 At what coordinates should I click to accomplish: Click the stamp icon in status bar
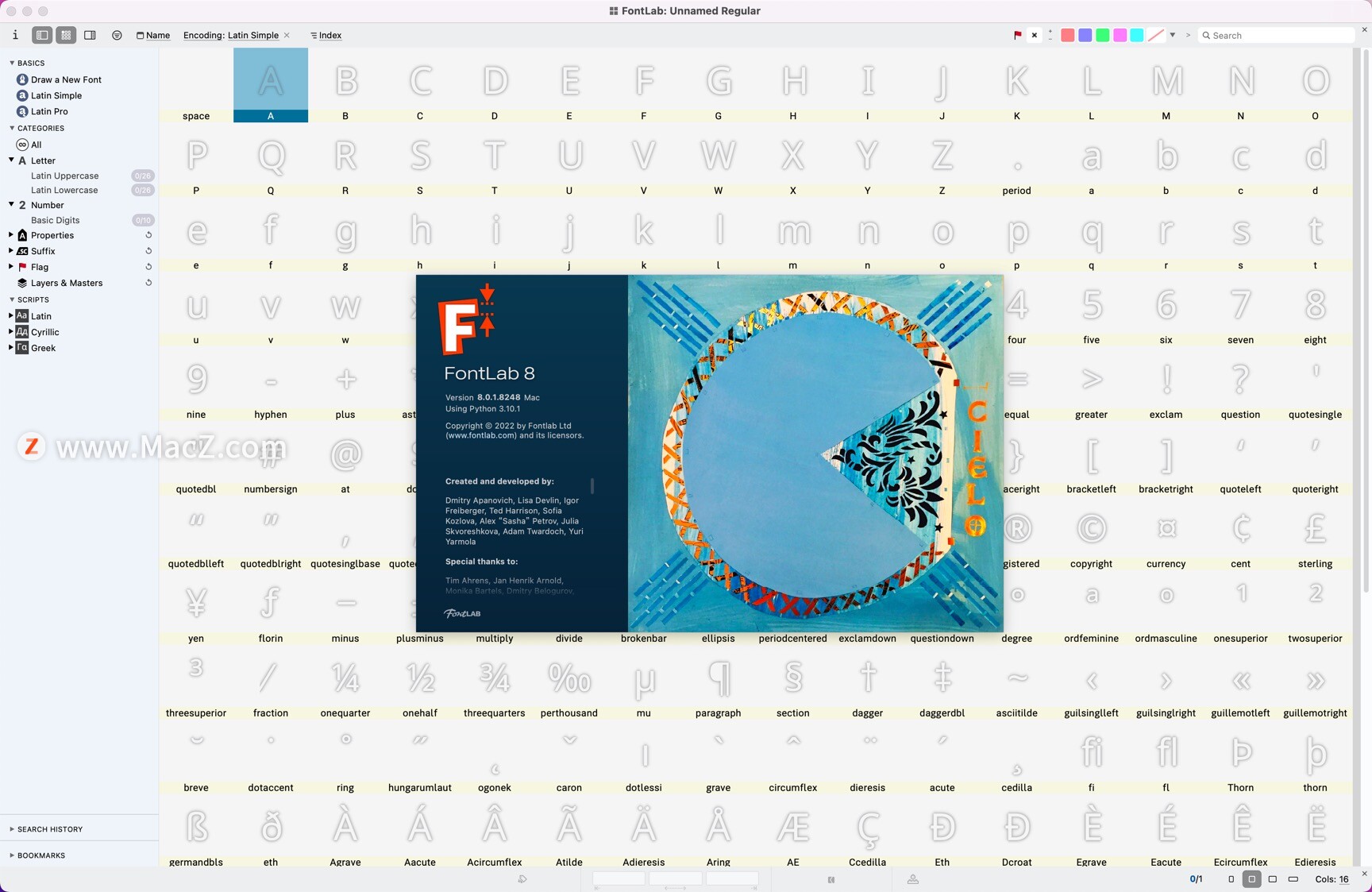click(913, 879)
